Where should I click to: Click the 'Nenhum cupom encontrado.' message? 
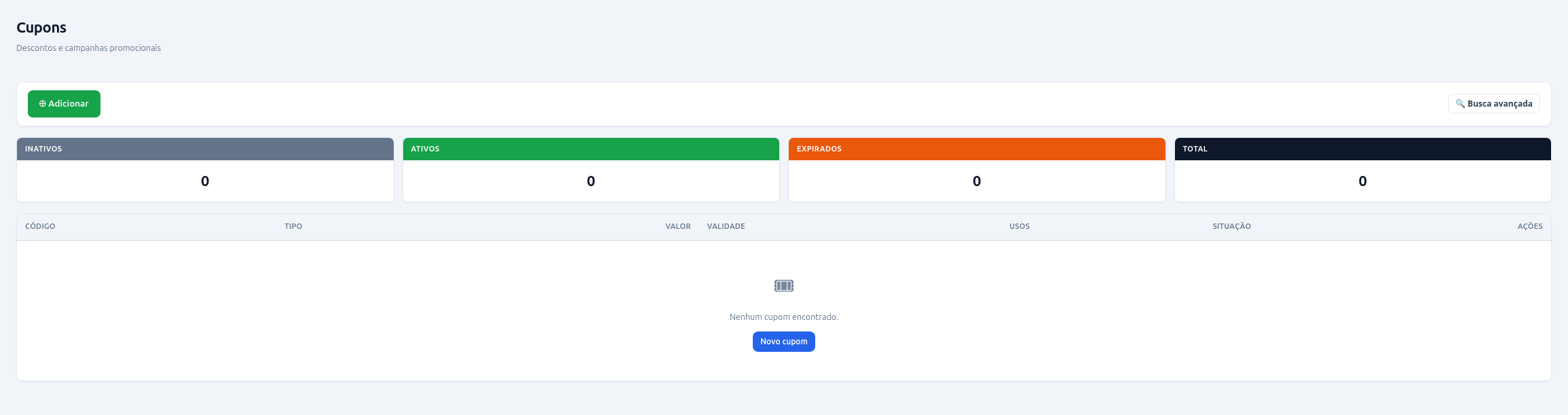(x=784, y=317)
